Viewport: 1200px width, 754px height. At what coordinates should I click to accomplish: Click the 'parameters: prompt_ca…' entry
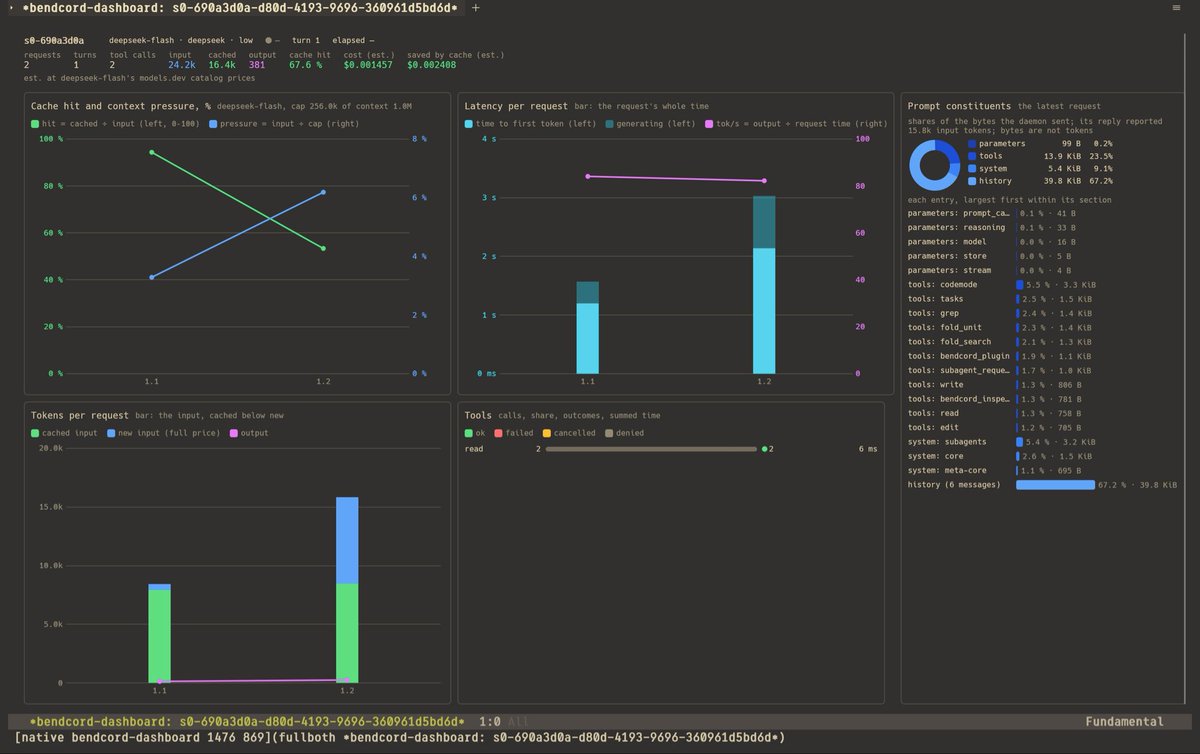958,213
